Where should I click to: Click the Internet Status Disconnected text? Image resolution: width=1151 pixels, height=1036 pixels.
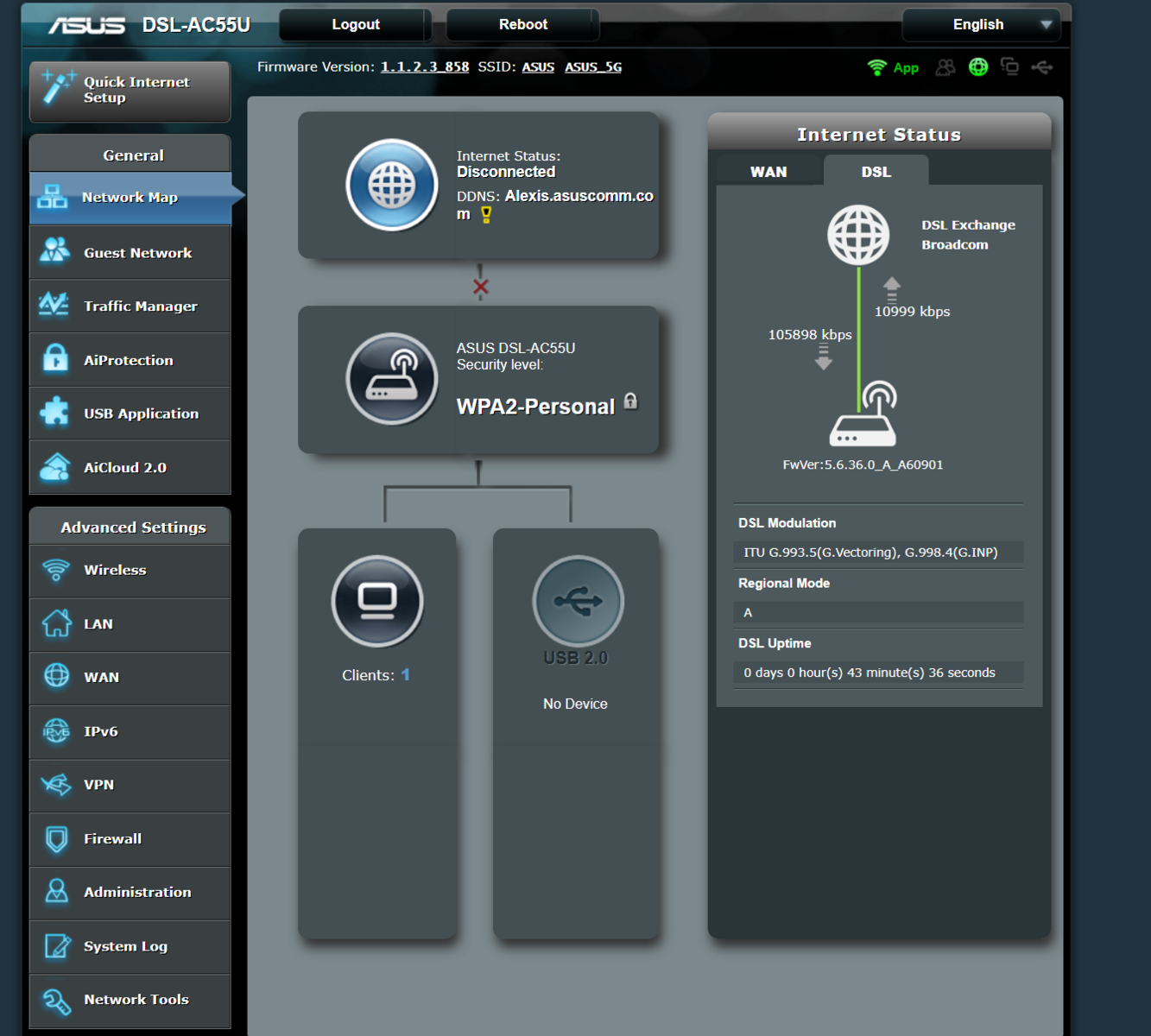click(506, 172)
